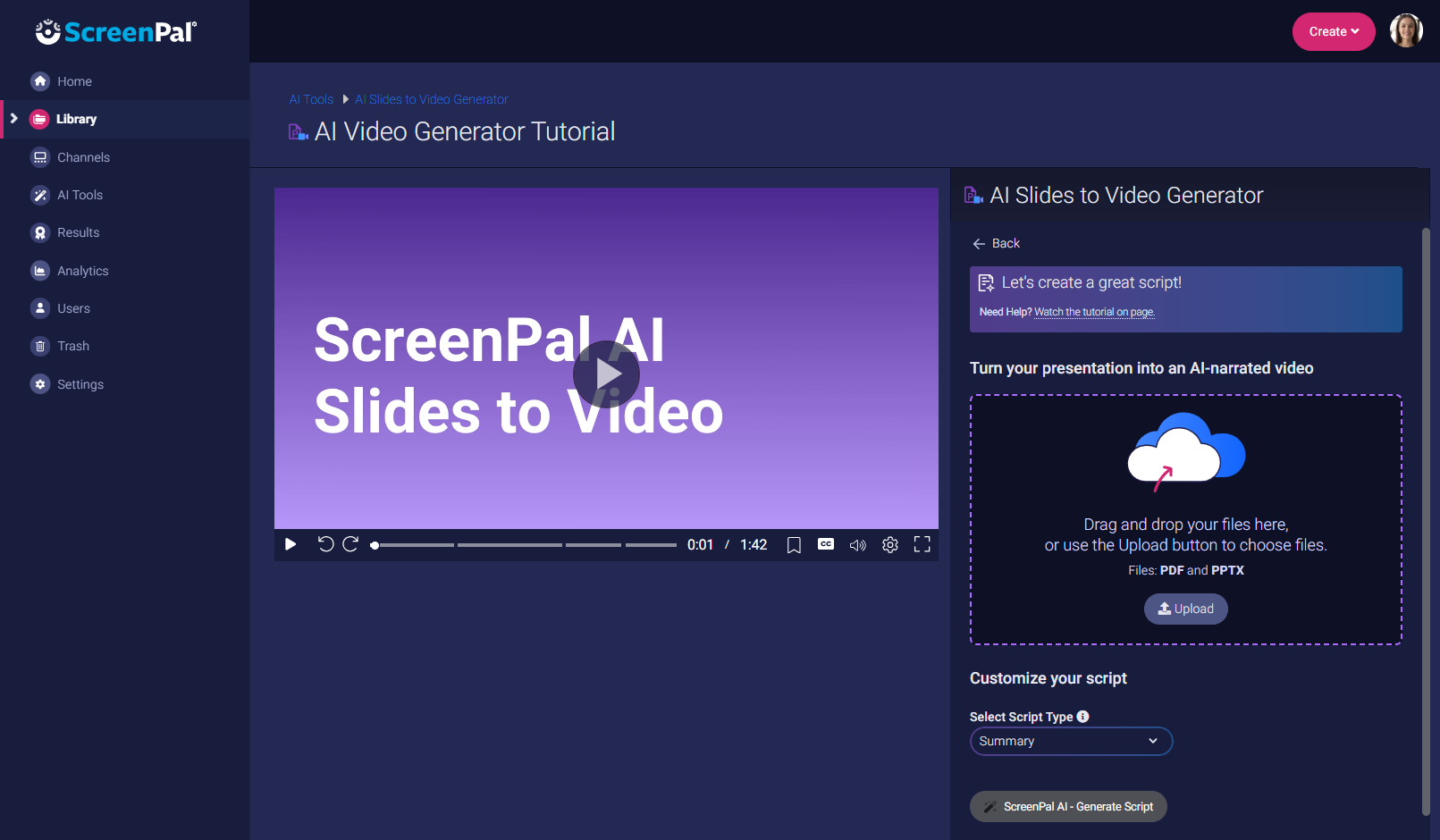Mute the video with the volume icon

pos(857,545)
